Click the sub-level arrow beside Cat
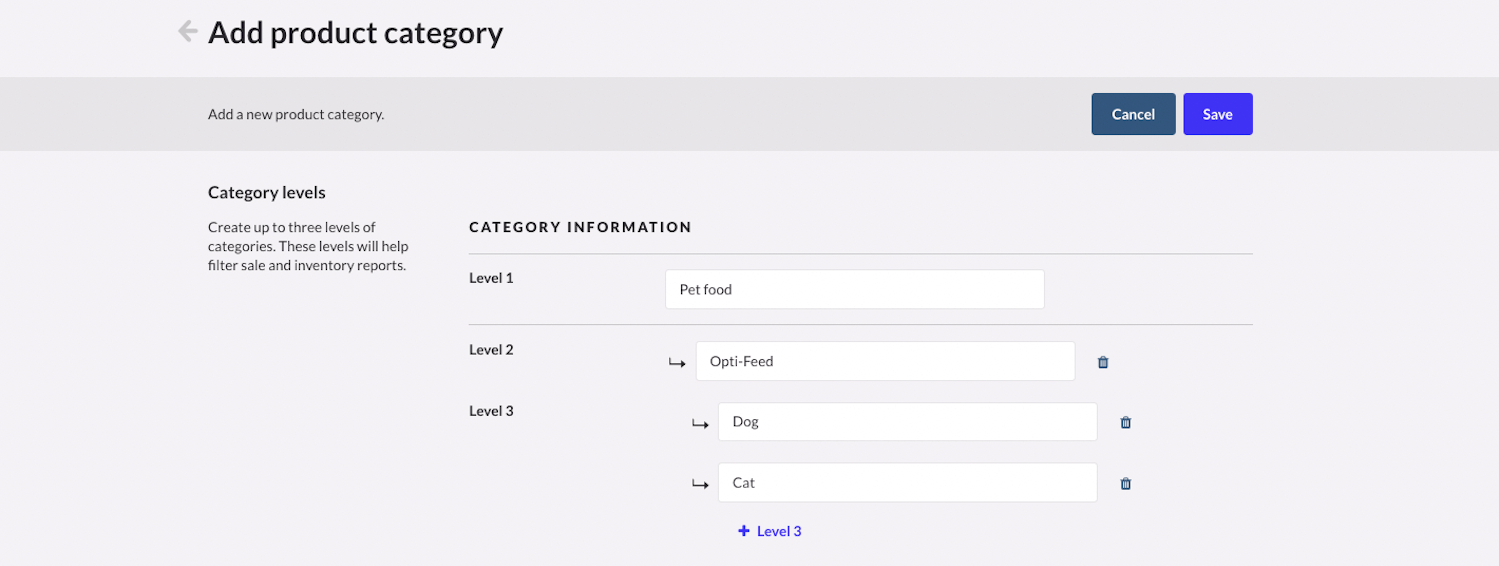Image resolution: width=1499 pixels, height=566 pixels. coord(700,484)
